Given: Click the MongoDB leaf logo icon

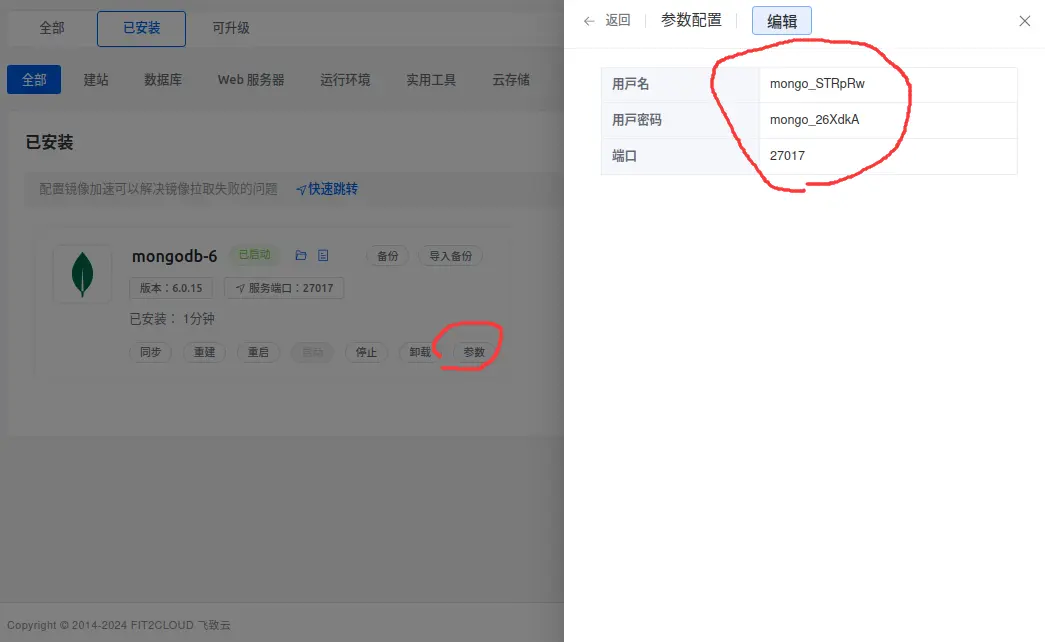Looking at the screenshot, I should click(82, 273).
